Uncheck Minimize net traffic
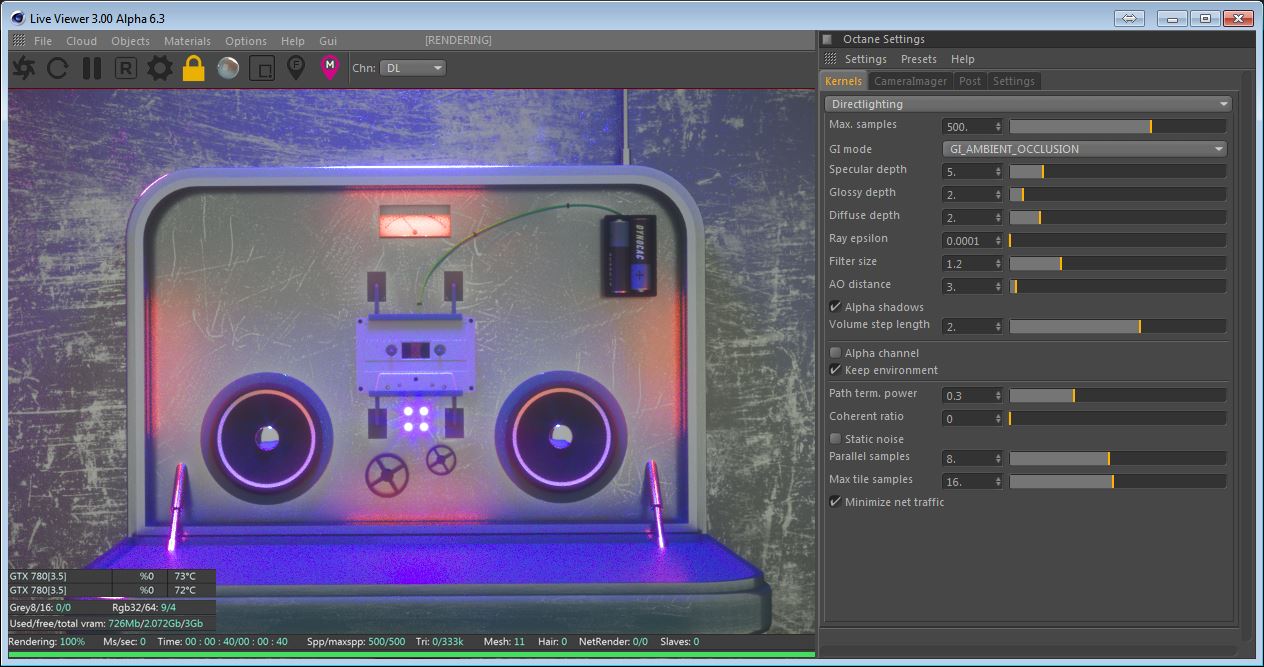The height and width of the screenshot is (667, 1264). [835, 502]
